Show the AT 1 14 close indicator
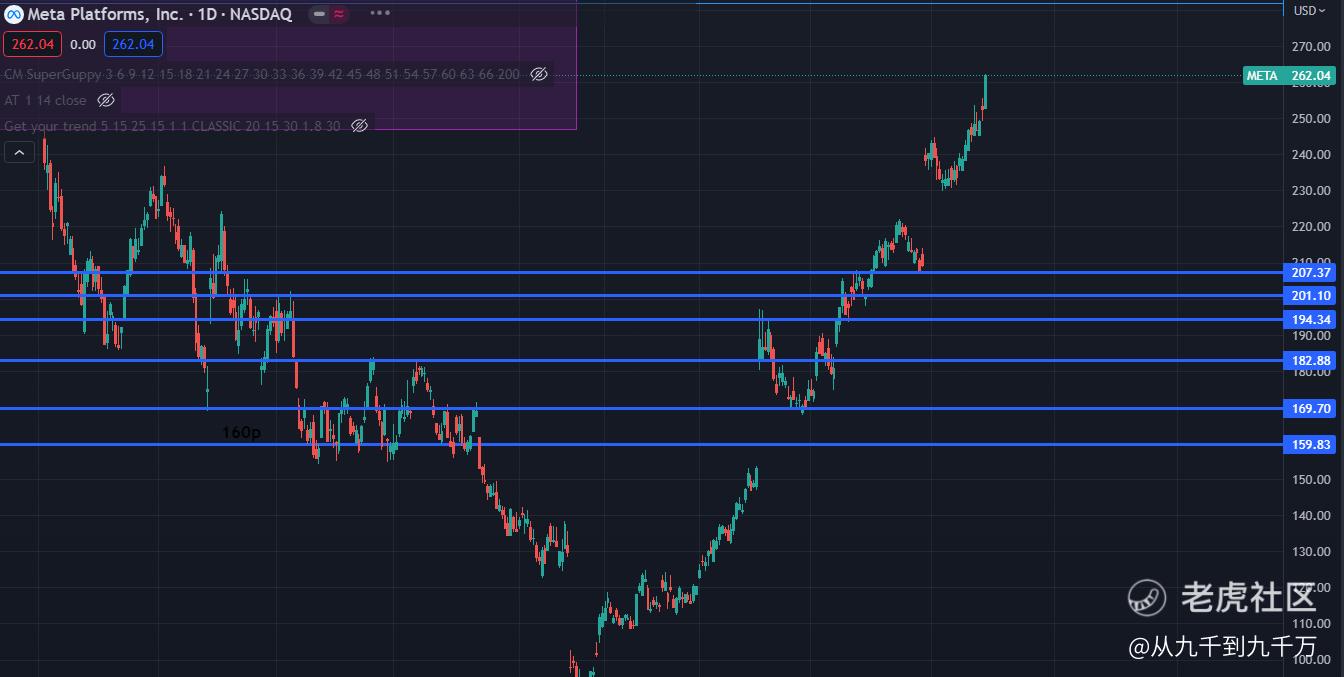 click(106, 100)
